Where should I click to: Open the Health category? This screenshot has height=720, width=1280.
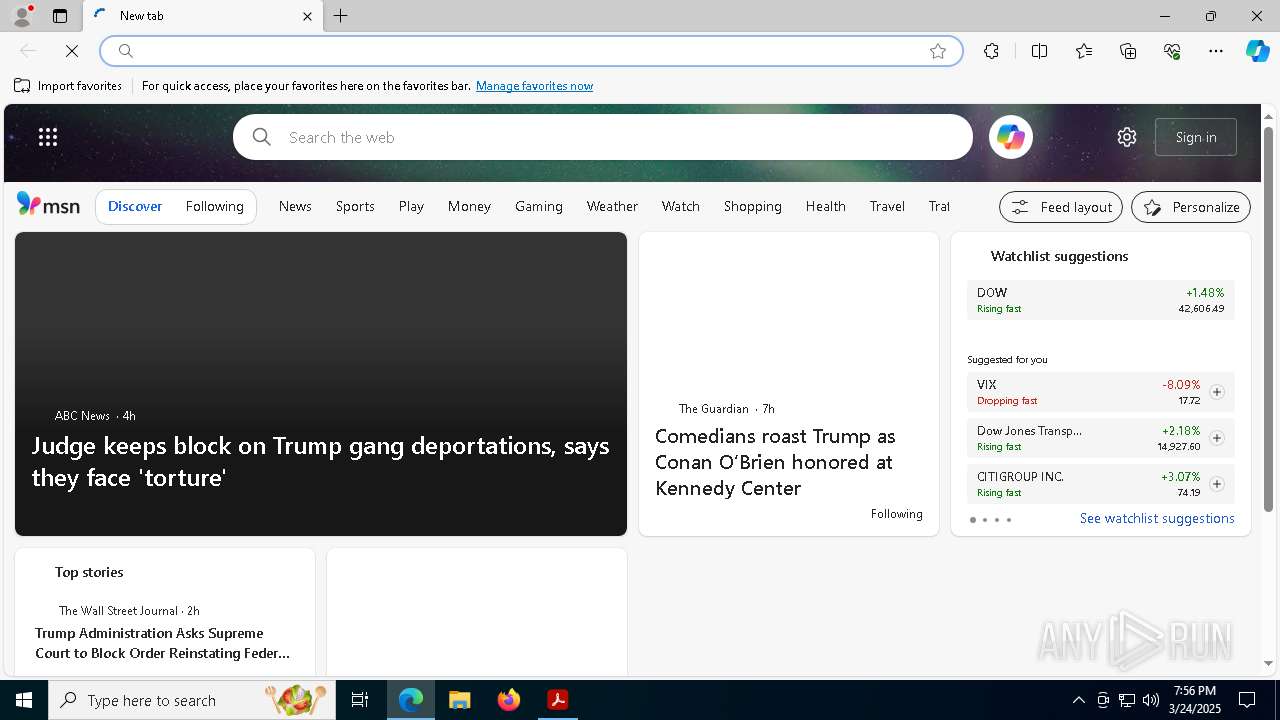tap(826, 206)
